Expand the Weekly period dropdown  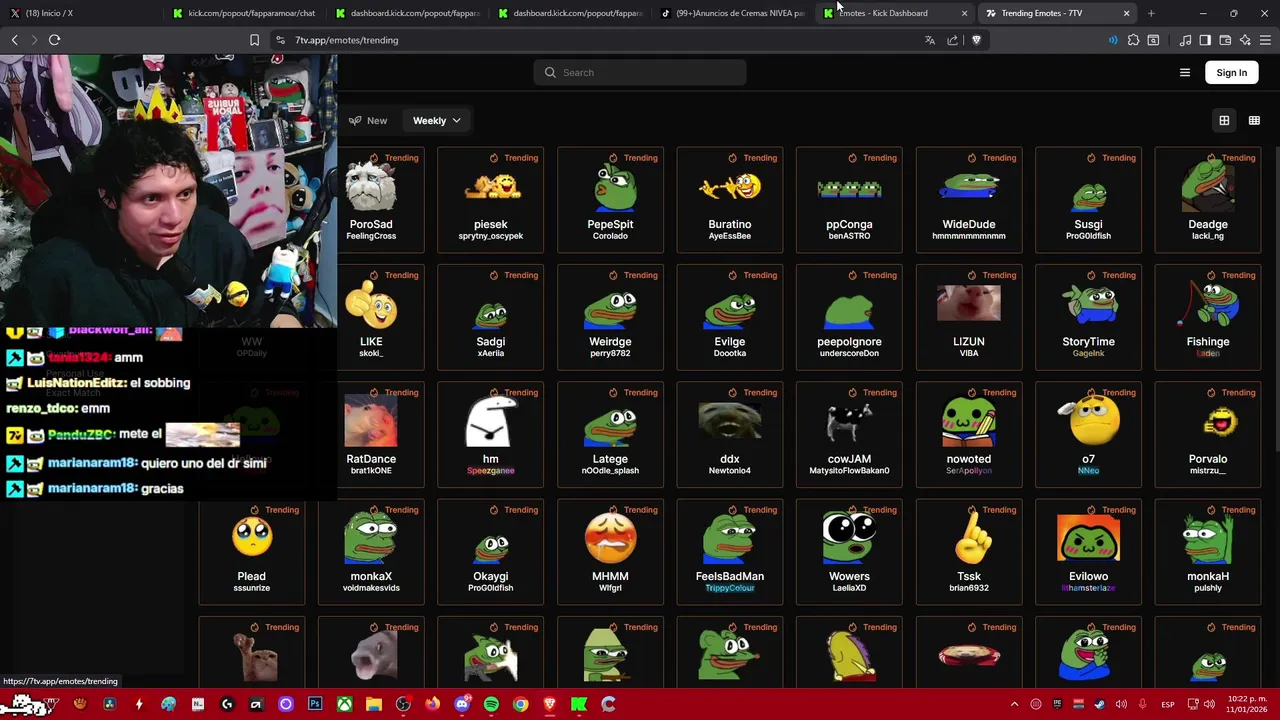click(437, 120)
